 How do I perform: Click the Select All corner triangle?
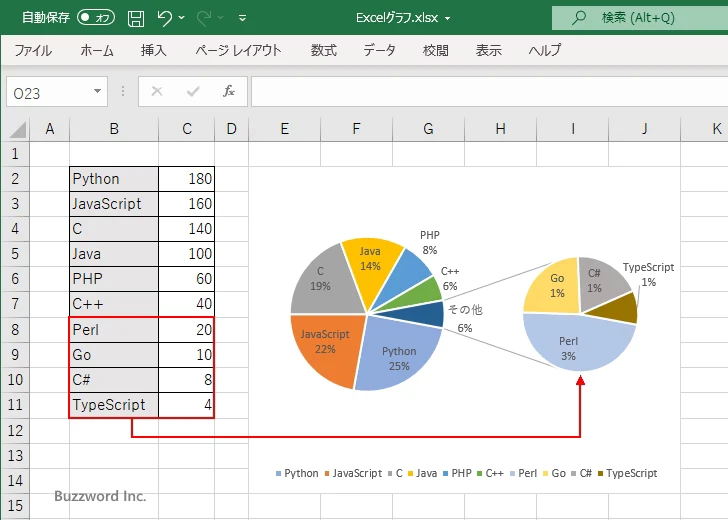[16, 129]
